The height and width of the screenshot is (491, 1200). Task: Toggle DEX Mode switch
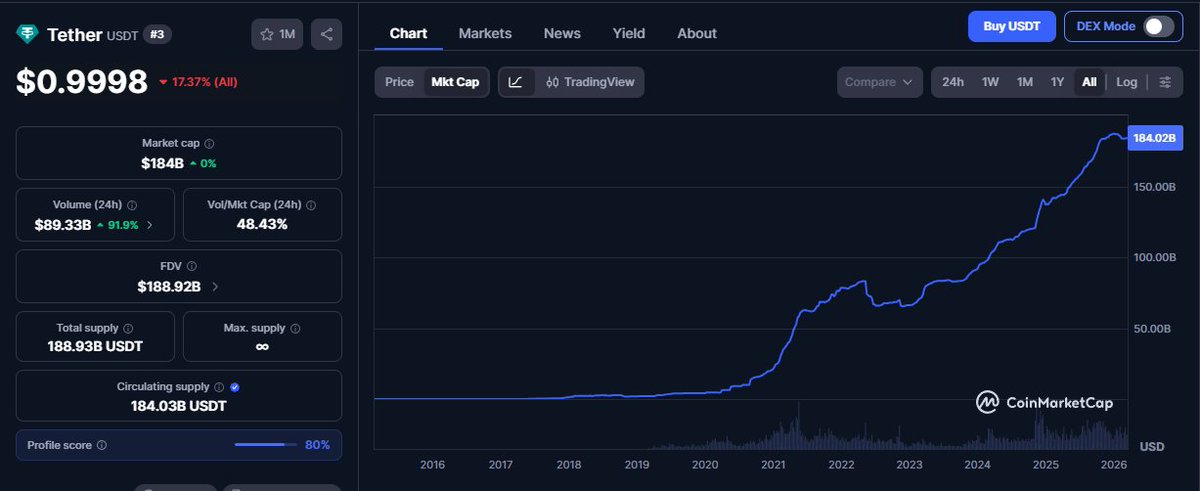click(x=1159, y=27)
